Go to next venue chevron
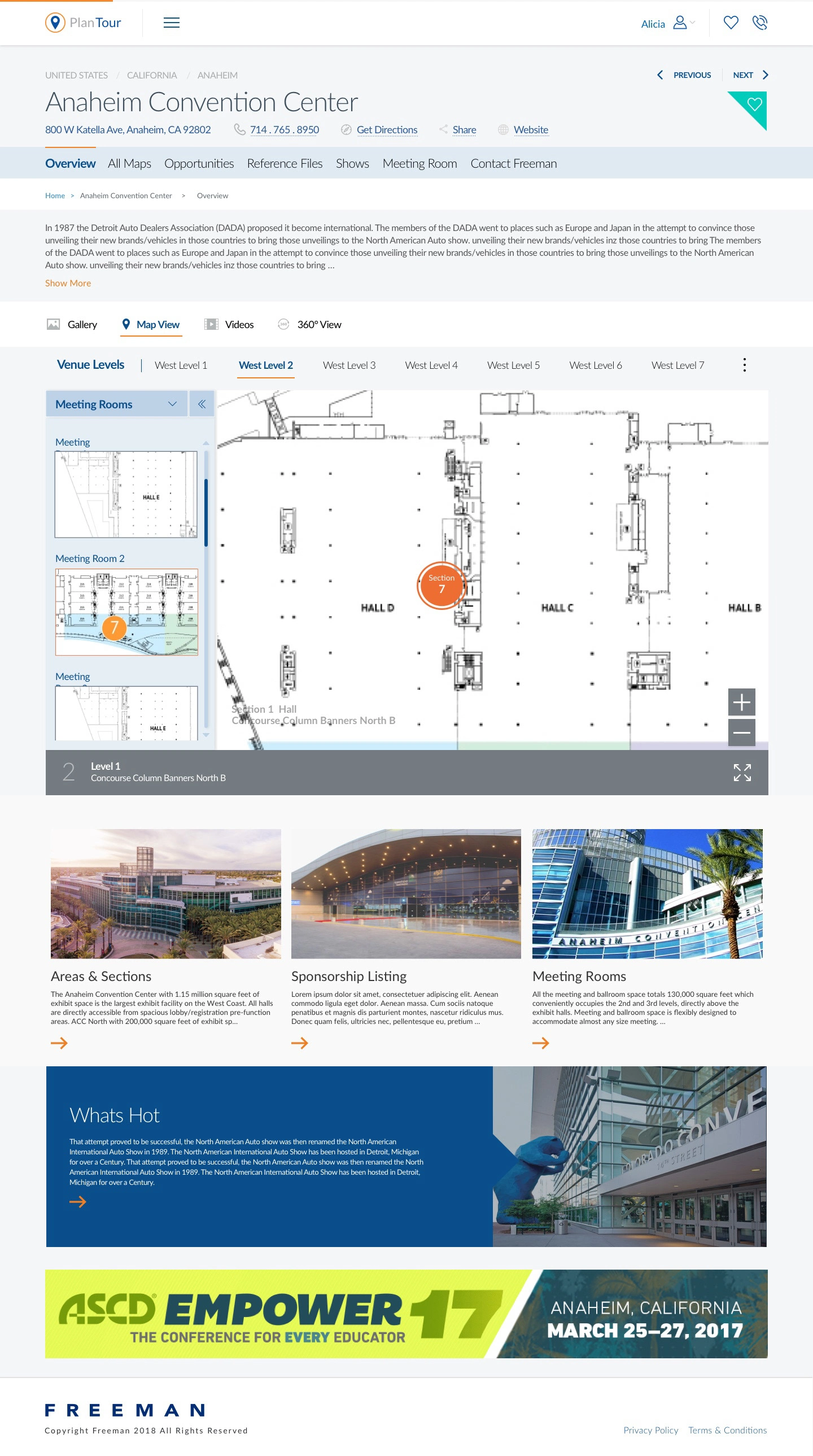 [765, 75]
